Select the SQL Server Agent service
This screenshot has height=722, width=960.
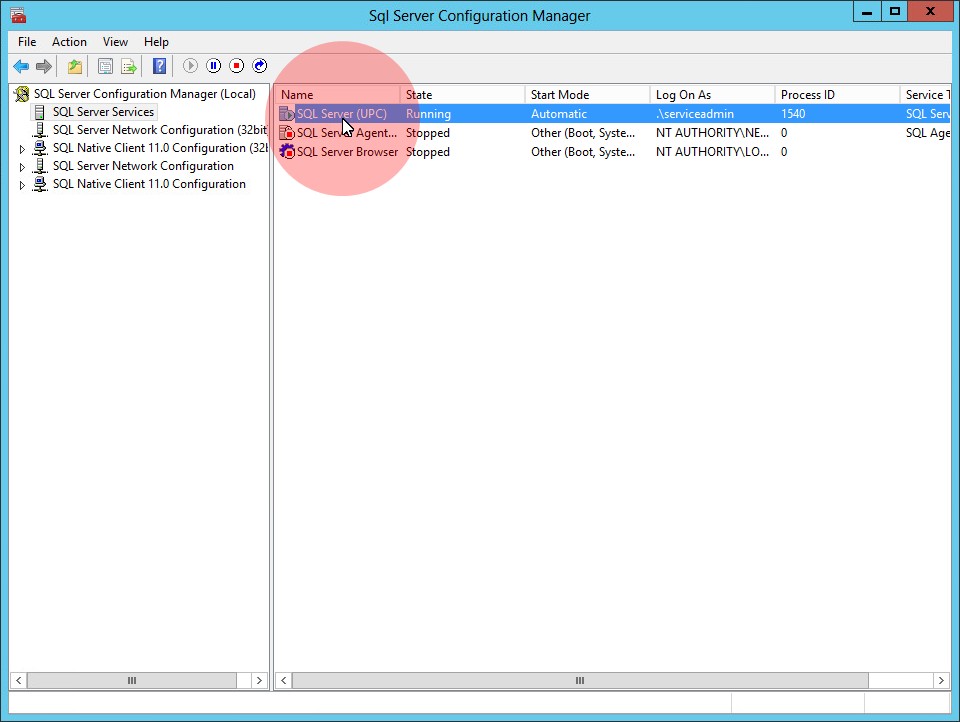tap(347, 133)
